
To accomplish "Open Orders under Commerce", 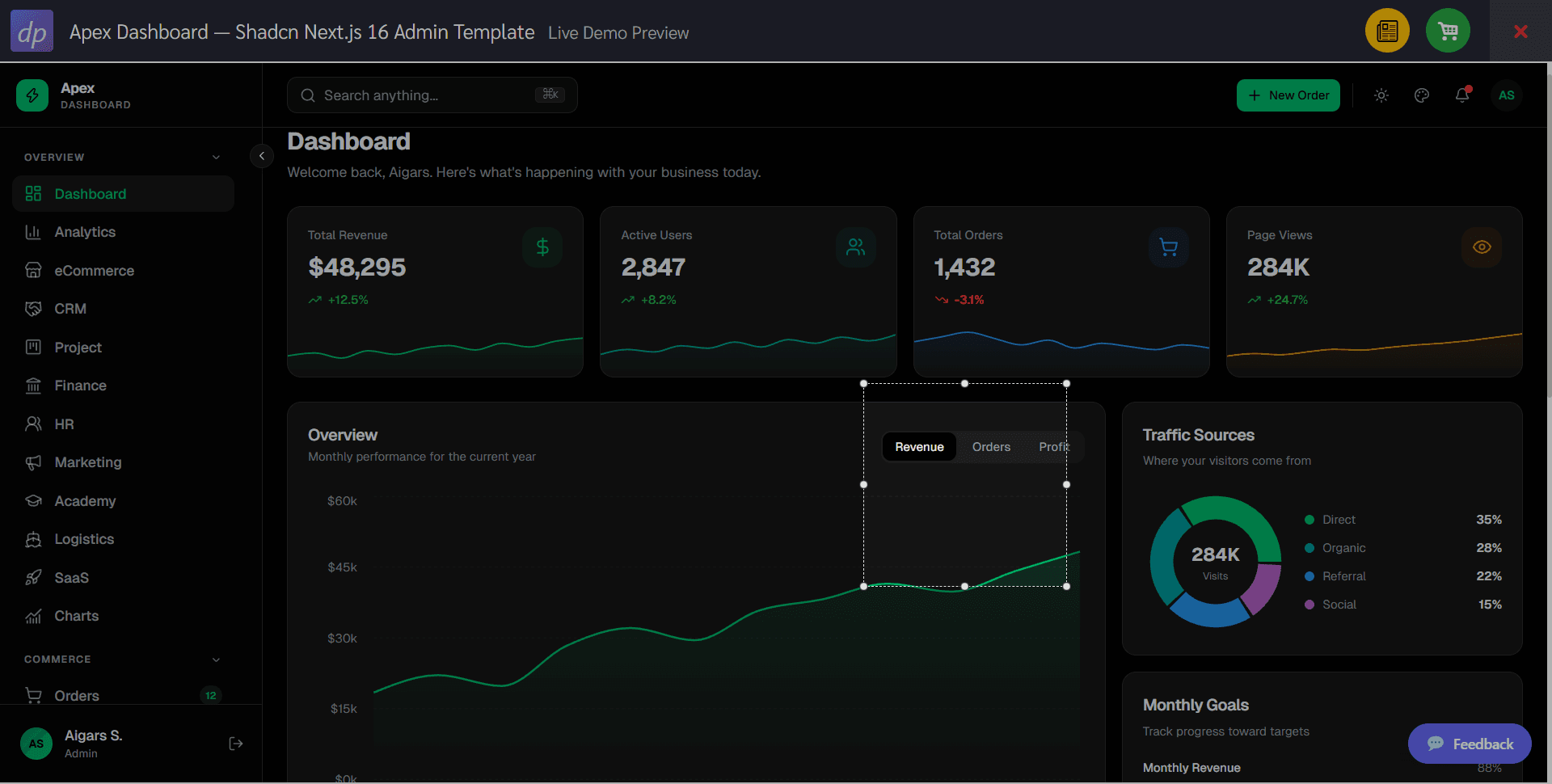I will 123,695.
